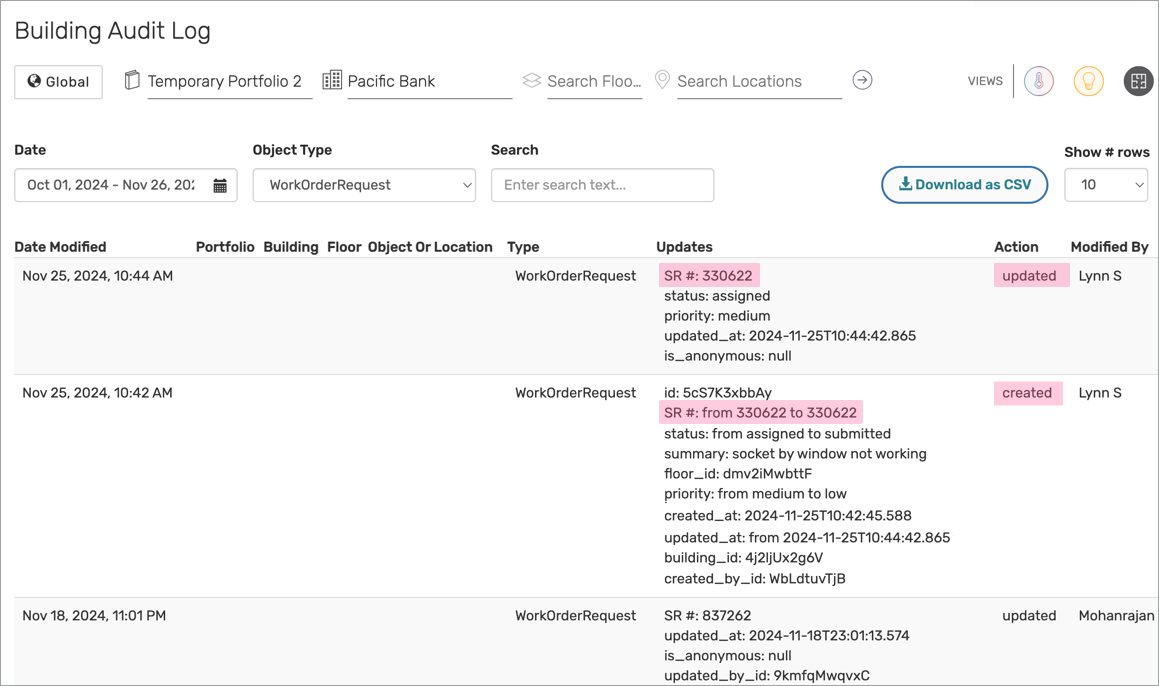Click the Modified By column header
The width and height of the screenshot is (1159, 686).
(1109, 247)
